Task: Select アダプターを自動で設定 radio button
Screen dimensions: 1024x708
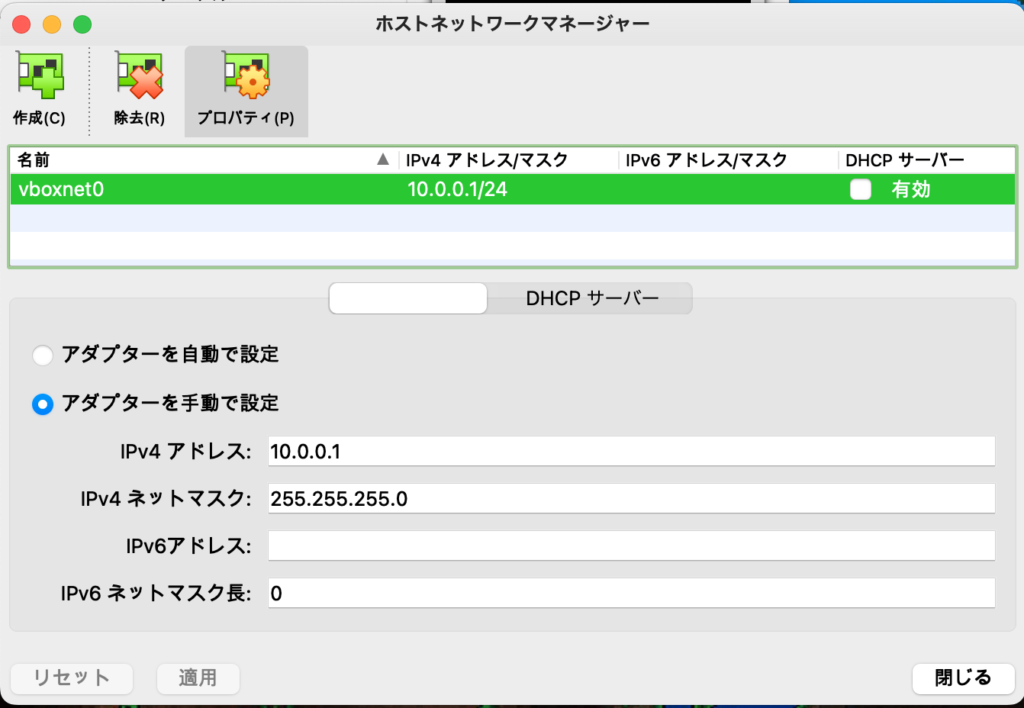Action: [x=42, y=355]
